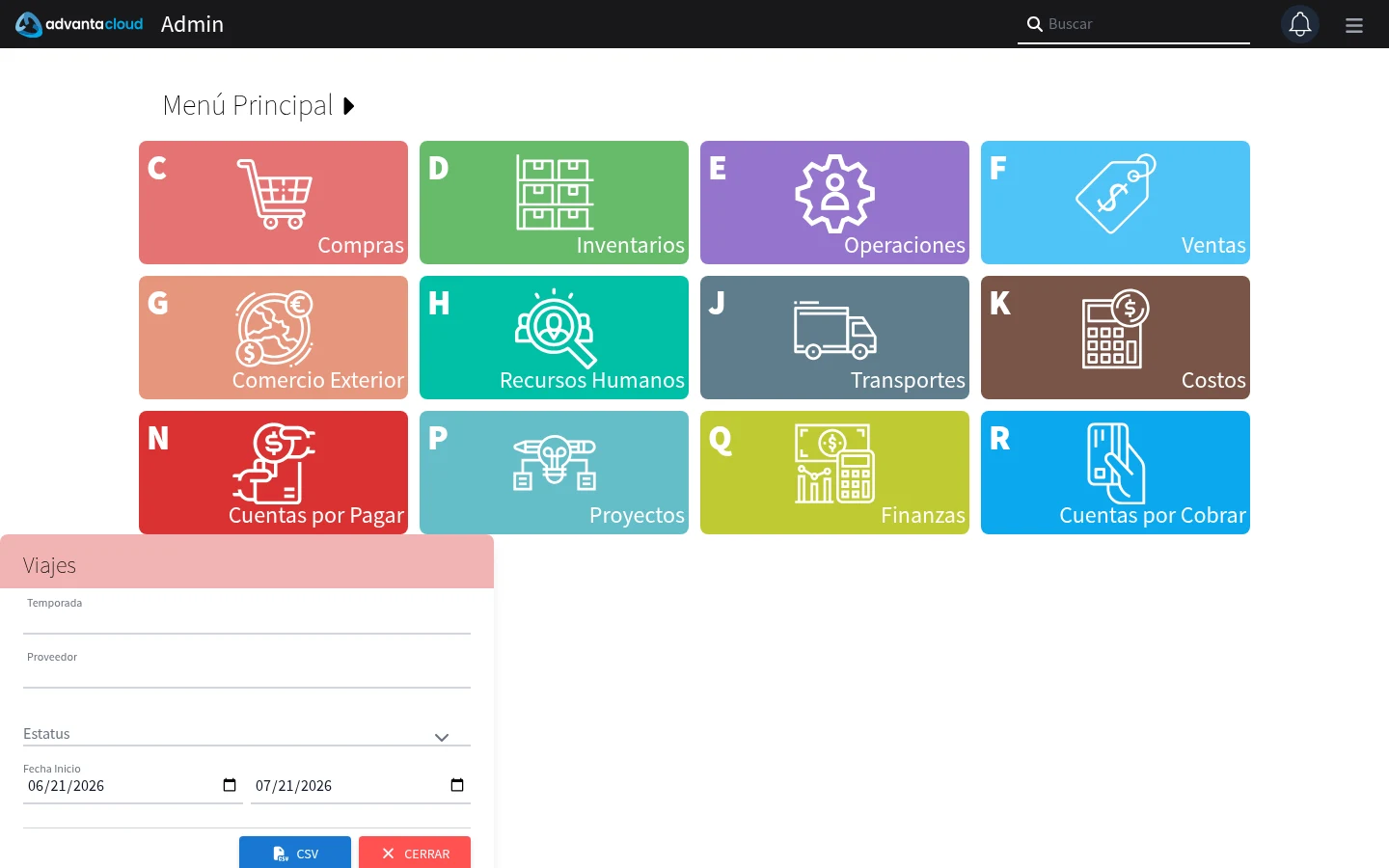Click the Compras tile label

click(361, 245)
